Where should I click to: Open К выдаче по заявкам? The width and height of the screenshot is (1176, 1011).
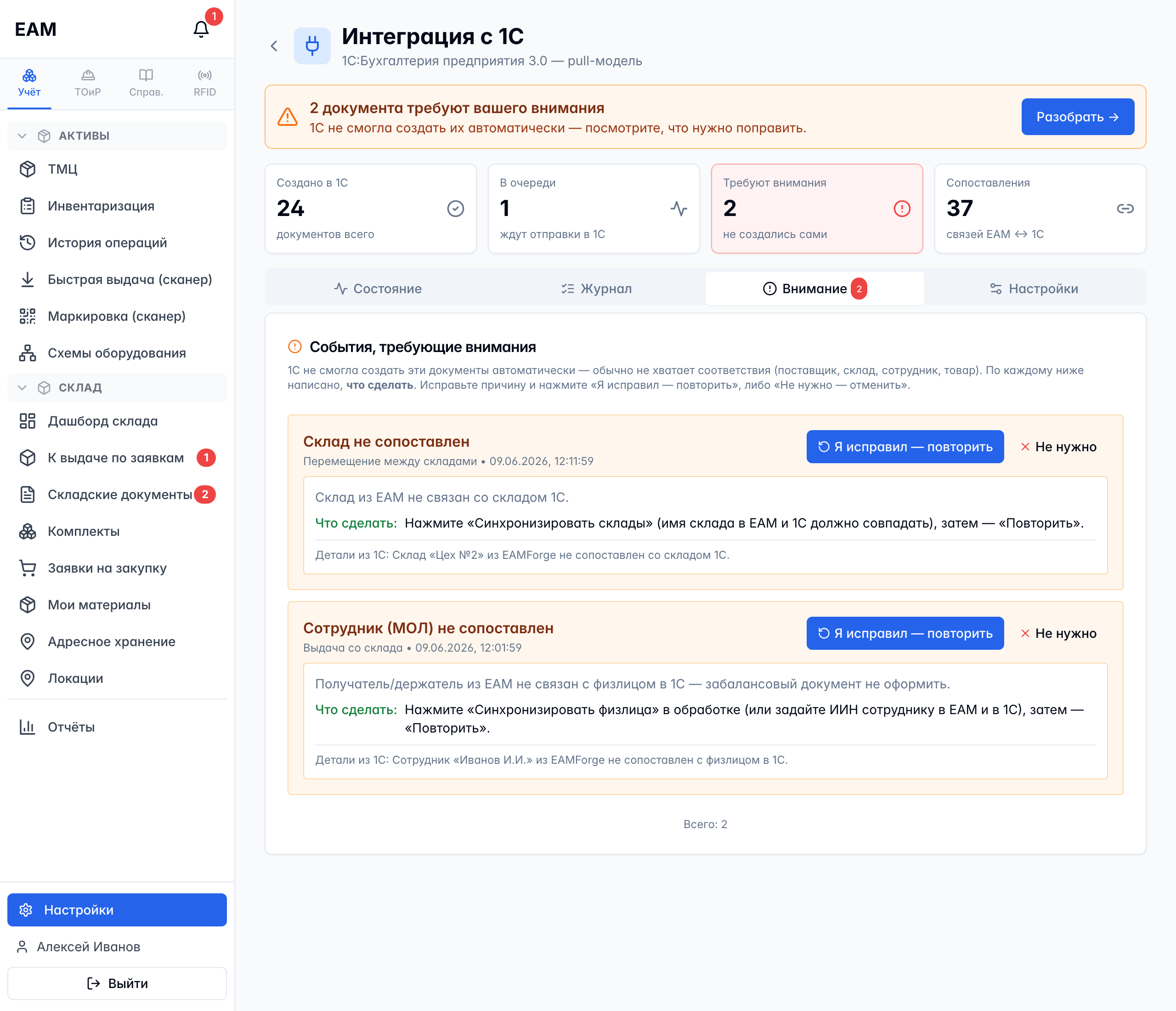click(117, 458)
